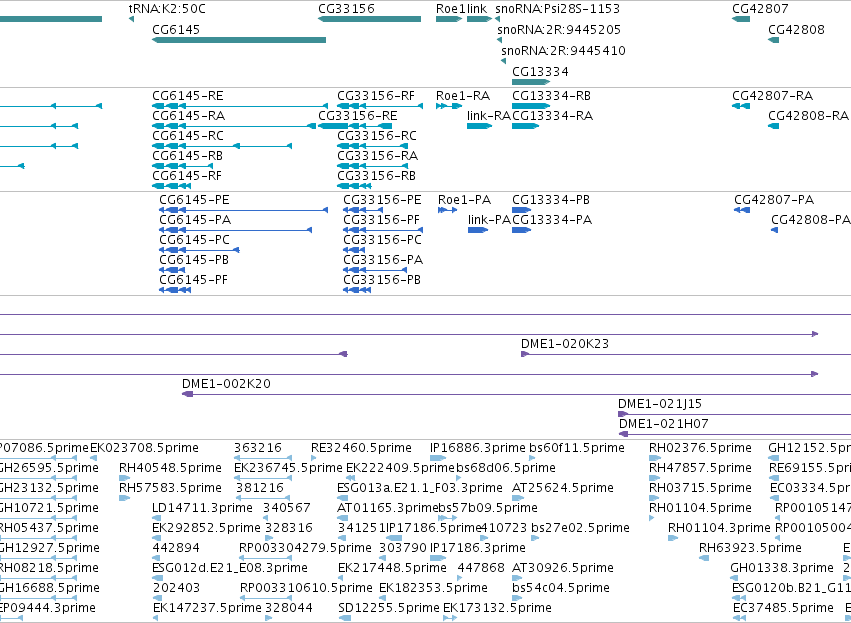Click protein CG33156-PC
Image resolution: width=851 pixels, height=623 pixels.
click(x=354, y=250)
